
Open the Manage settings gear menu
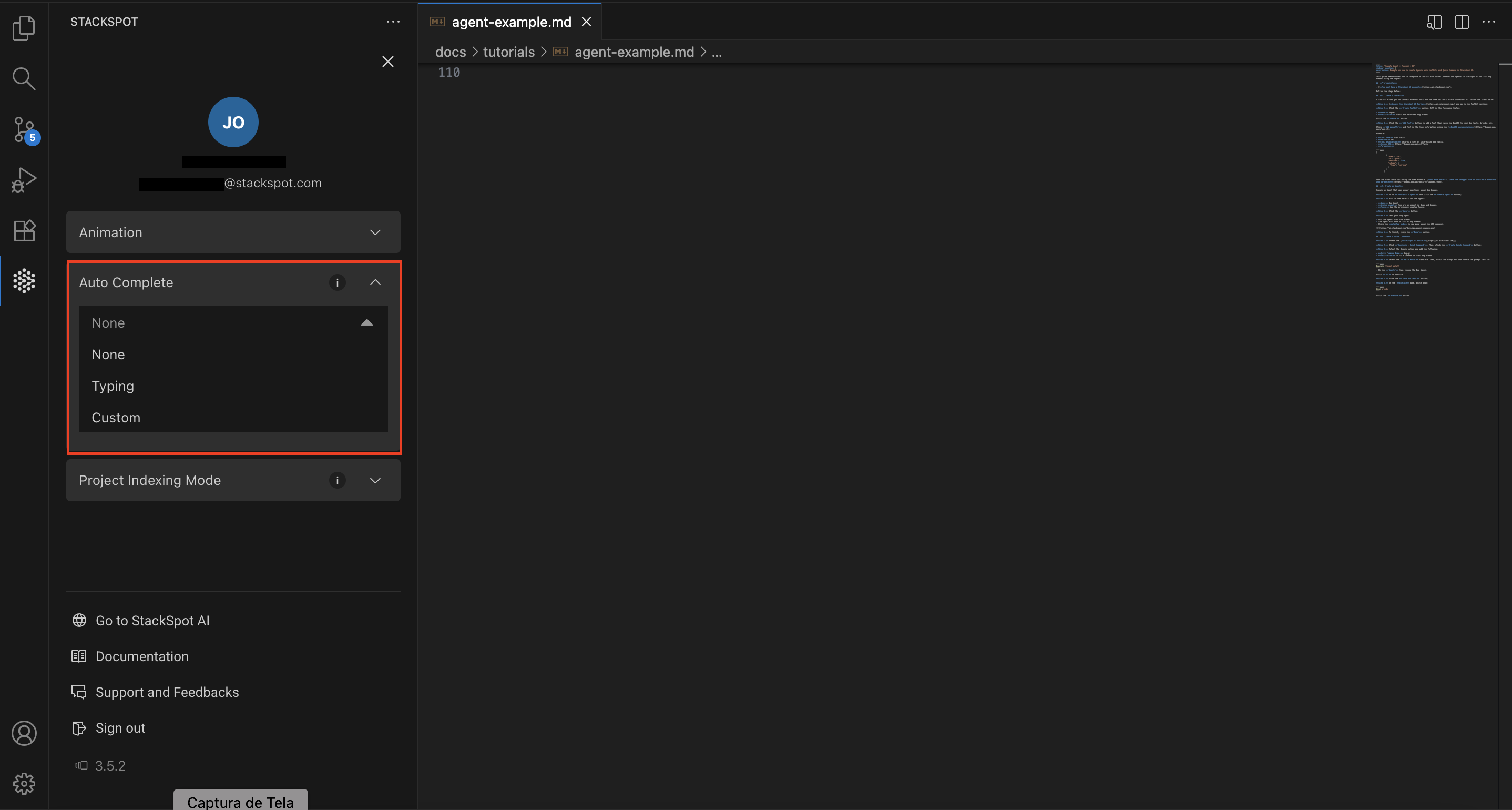pyautogui.click(x=24, y=783)
